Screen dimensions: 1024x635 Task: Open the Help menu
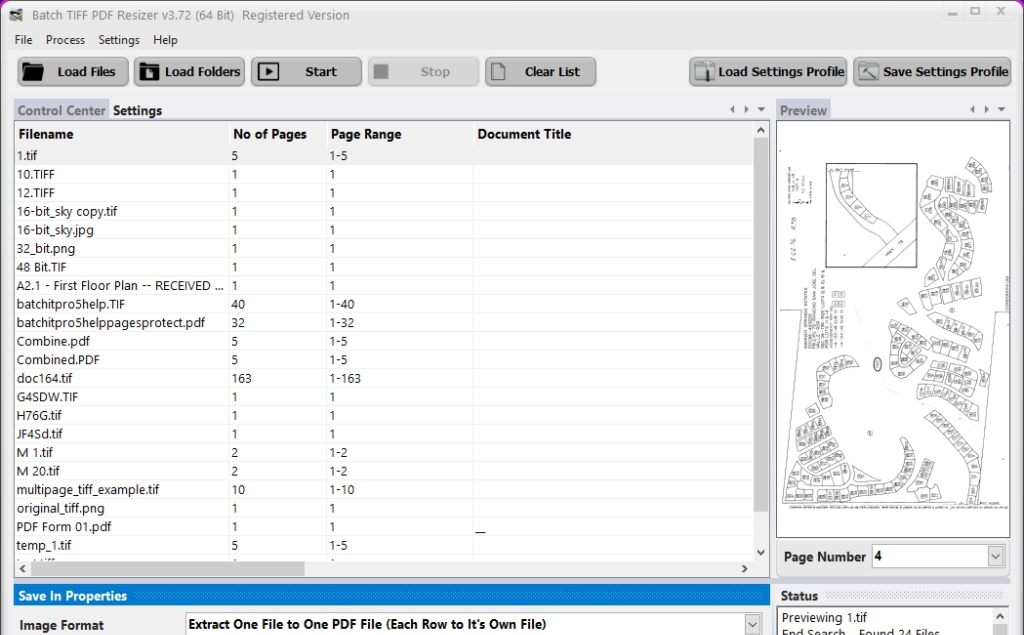pos(165,40)
